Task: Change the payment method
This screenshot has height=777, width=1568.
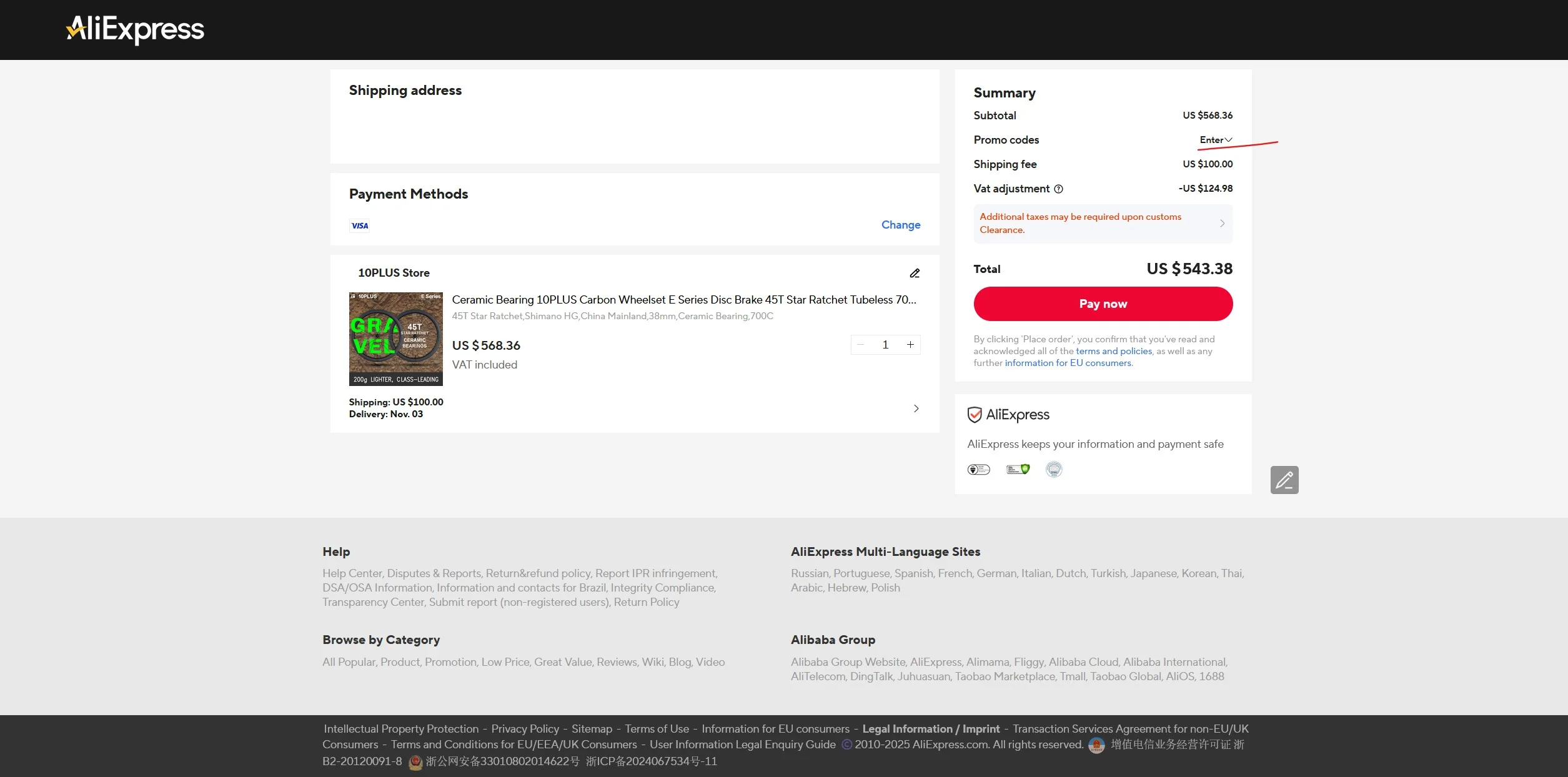Action: tap(901, 225)
